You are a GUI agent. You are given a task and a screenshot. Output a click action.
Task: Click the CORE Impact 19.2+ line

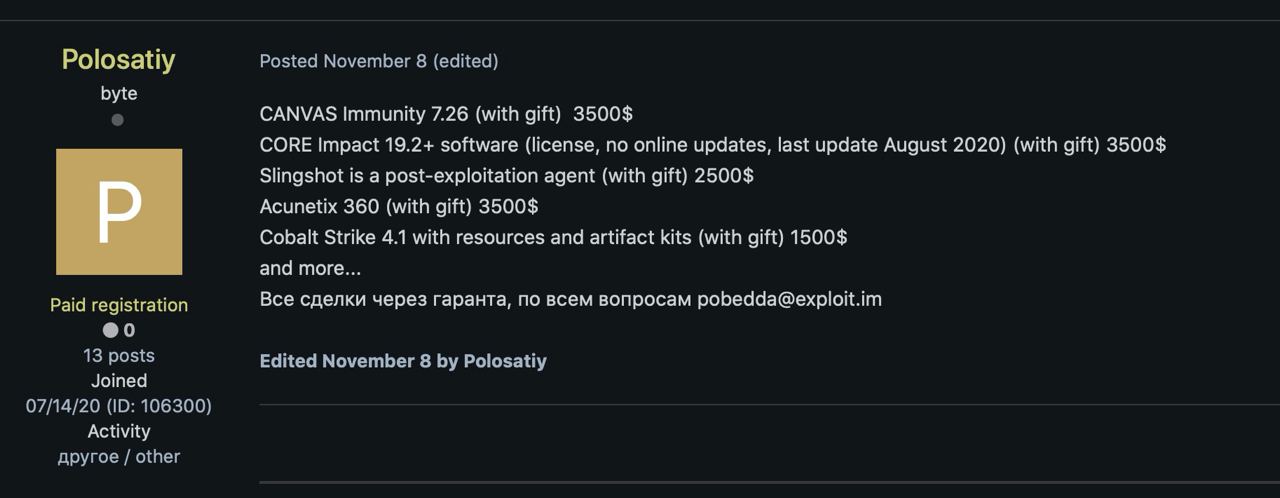pyautogui.click(x=712, y=145)
